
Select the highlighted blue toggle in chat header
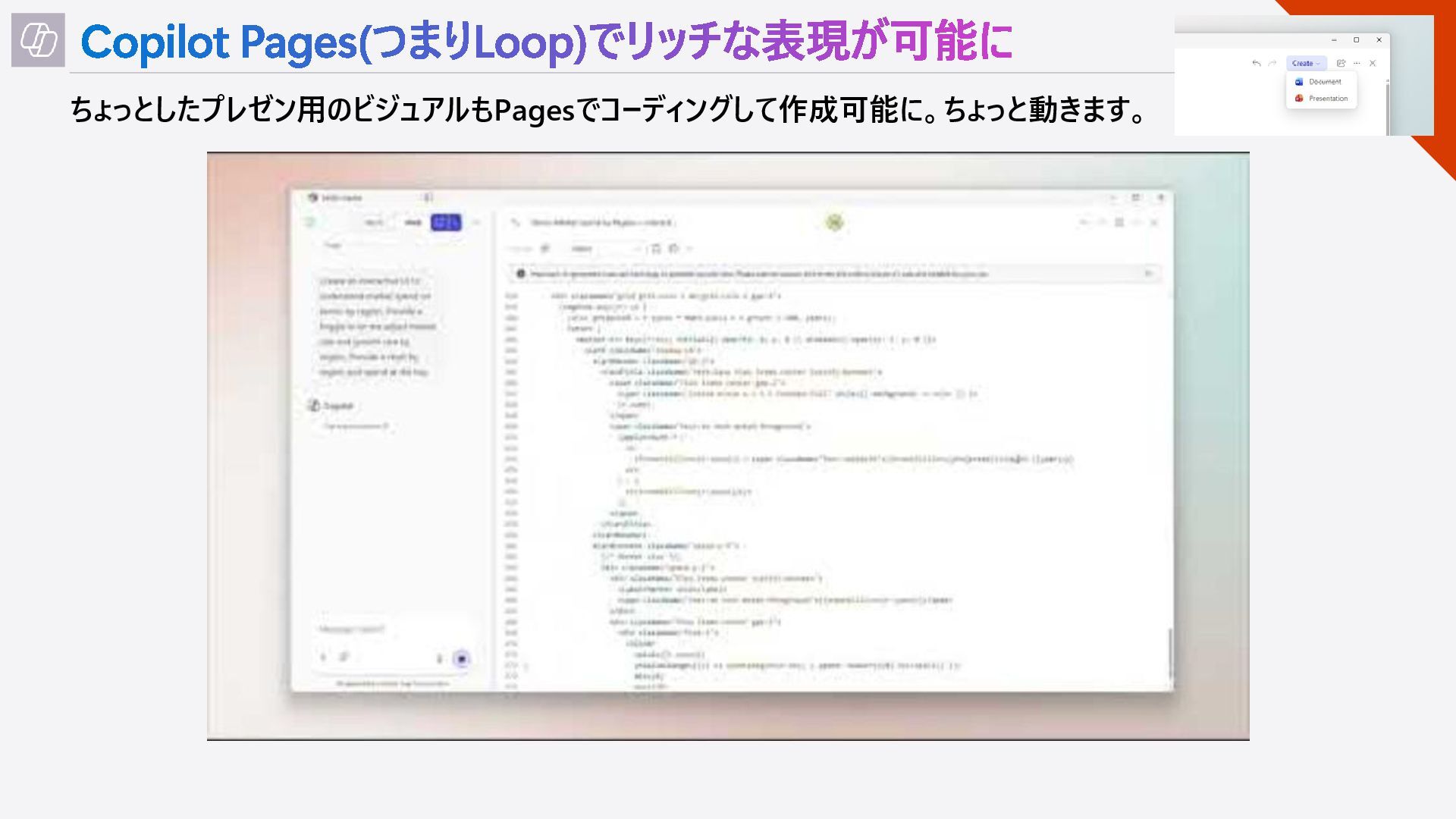[446, 222]
